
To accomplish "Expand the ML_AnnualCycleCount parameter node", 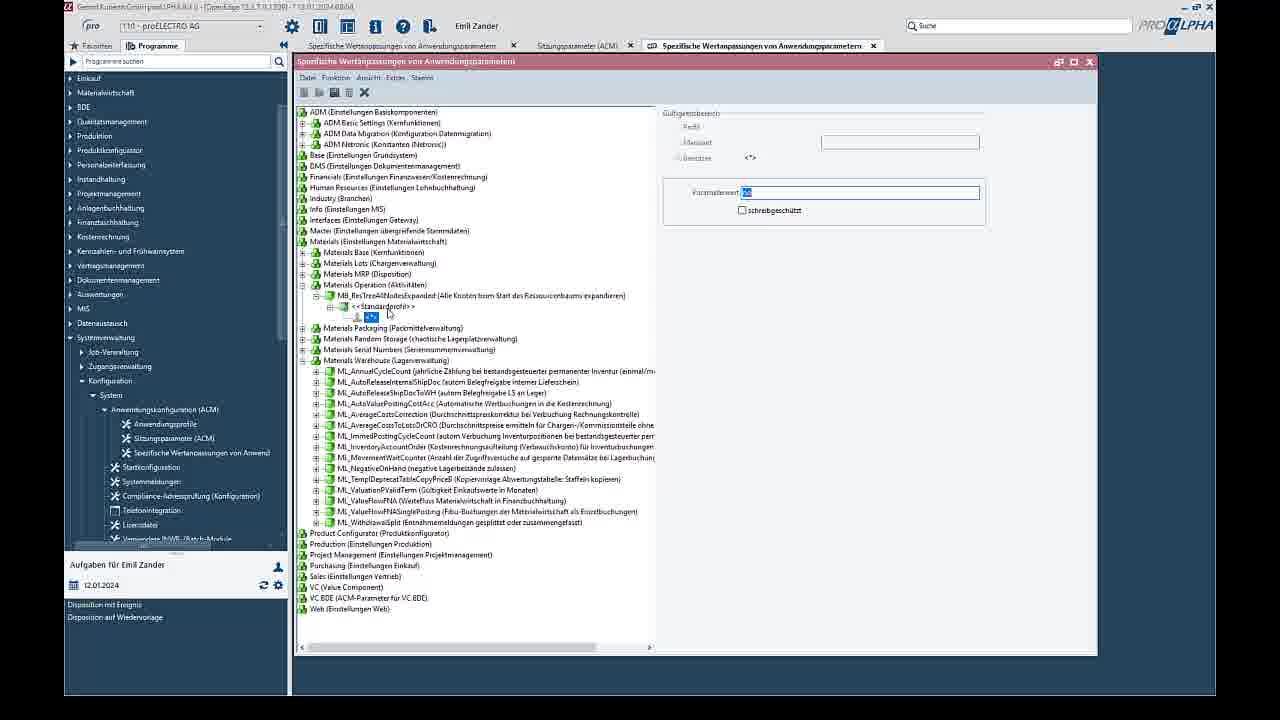I will [316, 372].
